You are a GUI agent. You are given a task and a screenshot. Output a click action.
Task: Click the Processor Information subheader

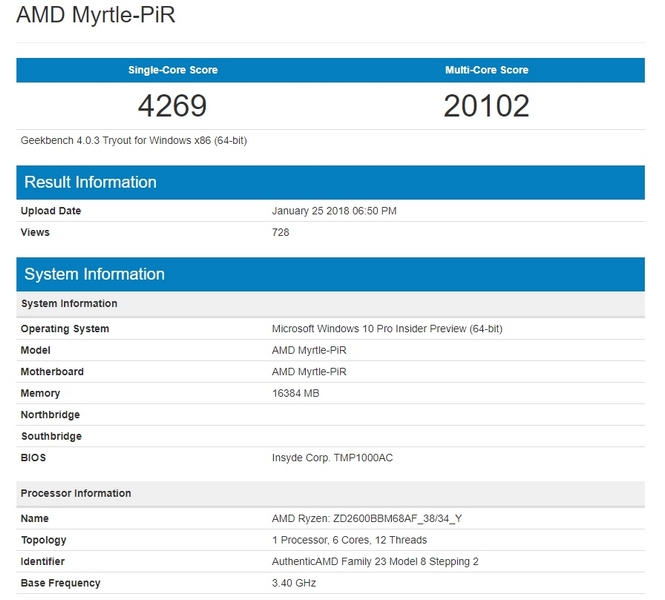pos(76,493)
